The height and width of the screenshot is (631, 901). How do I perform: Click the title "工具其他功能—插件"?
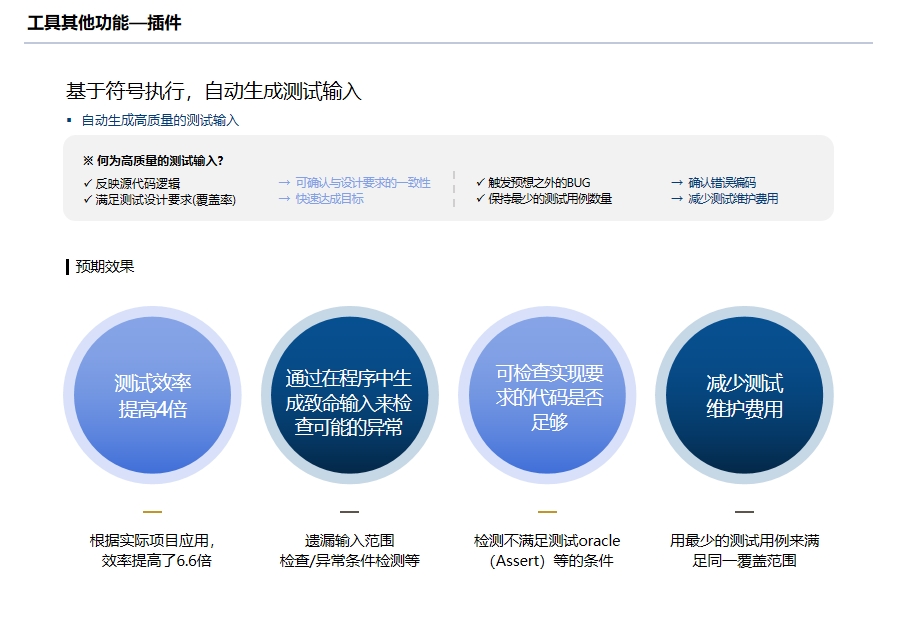pos(104,23)
